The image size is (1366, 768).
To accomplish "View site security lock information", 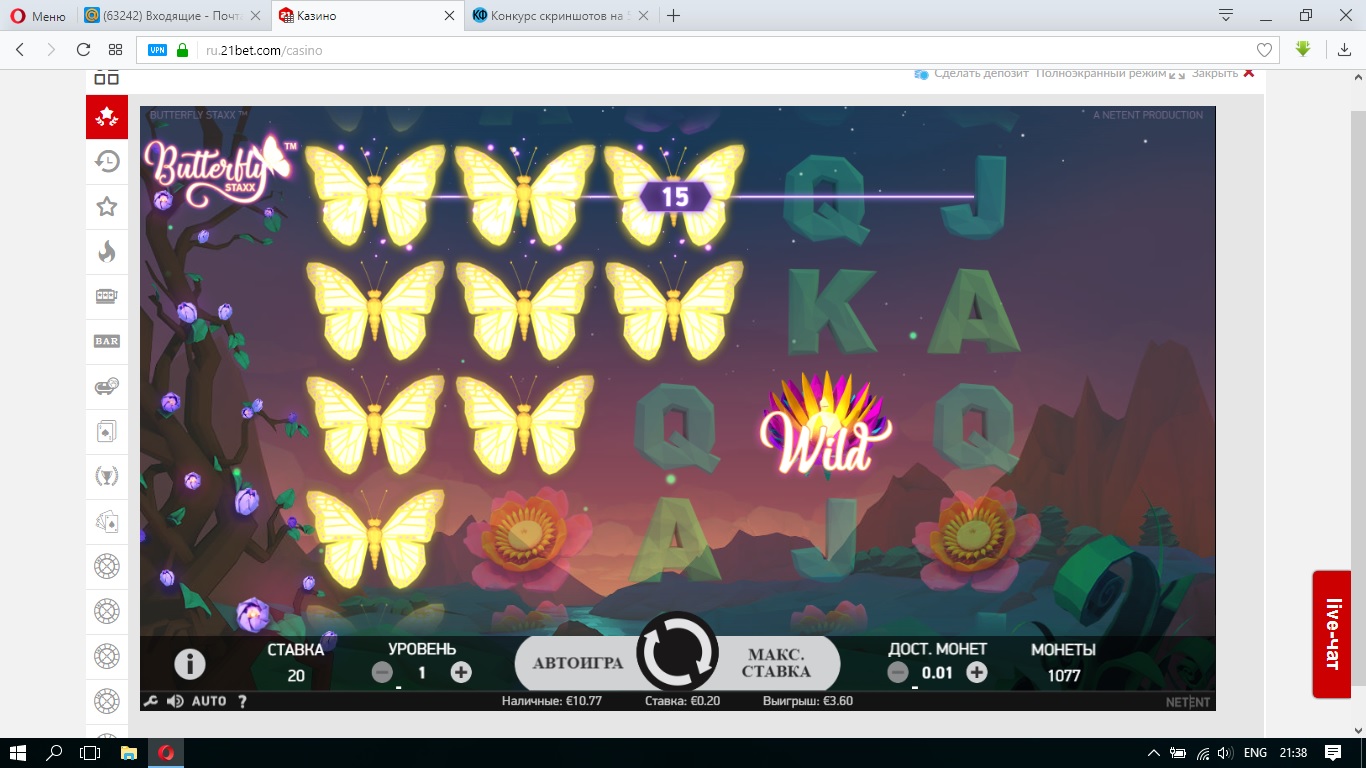I will [182, 50].
